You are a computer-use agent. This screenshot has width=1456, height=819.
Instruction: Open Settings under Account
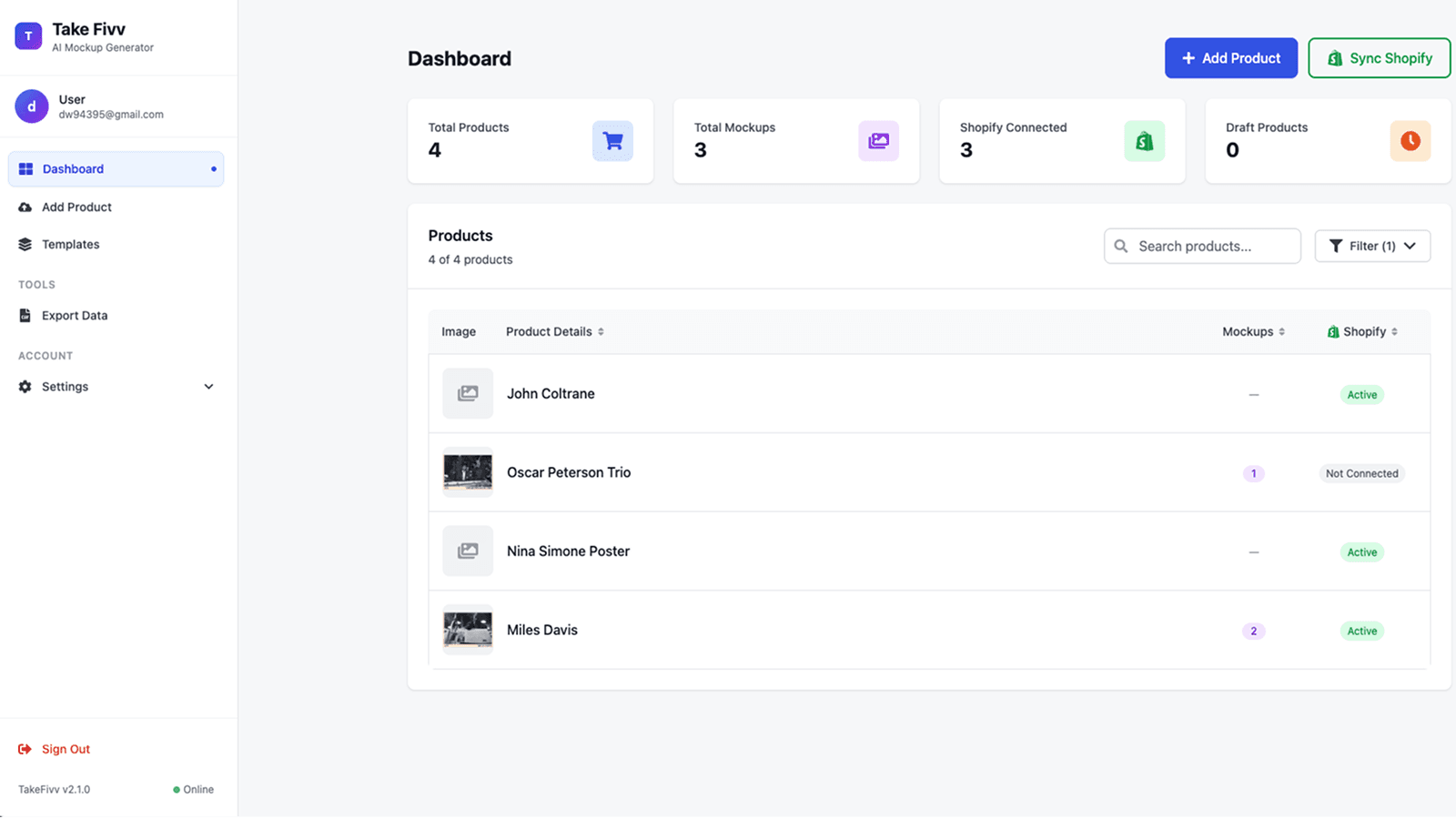(116, 387)
